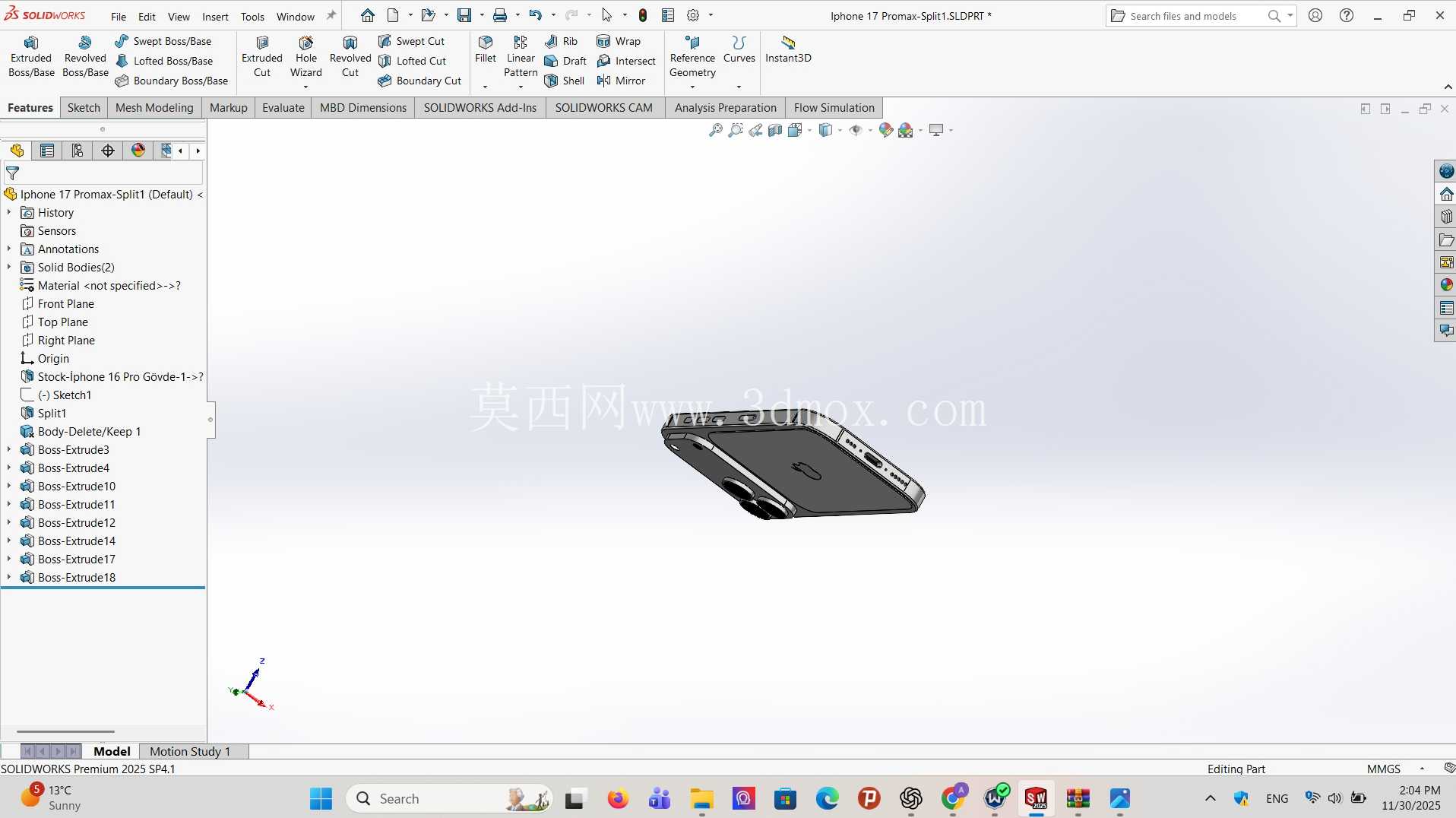
Task: Open the Hole Wizard tool
Action: (x=306, y=57)
